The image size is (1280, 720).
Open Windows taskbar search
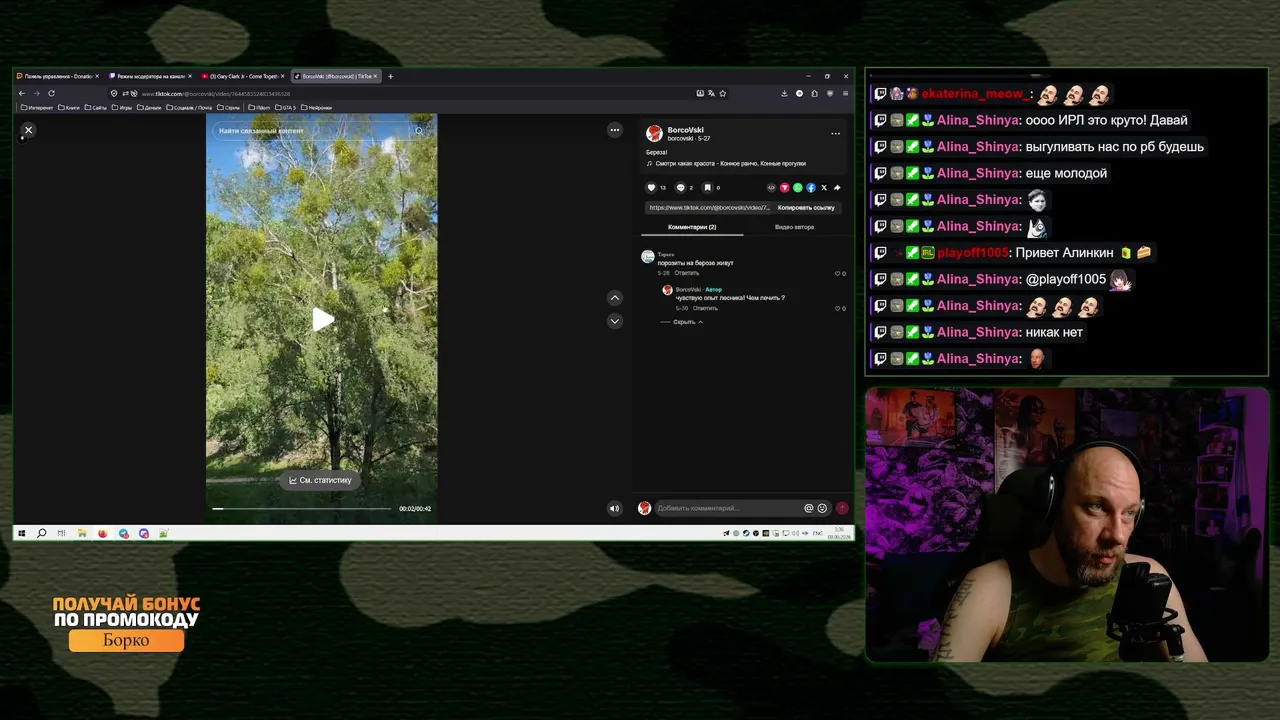[41, 533]
